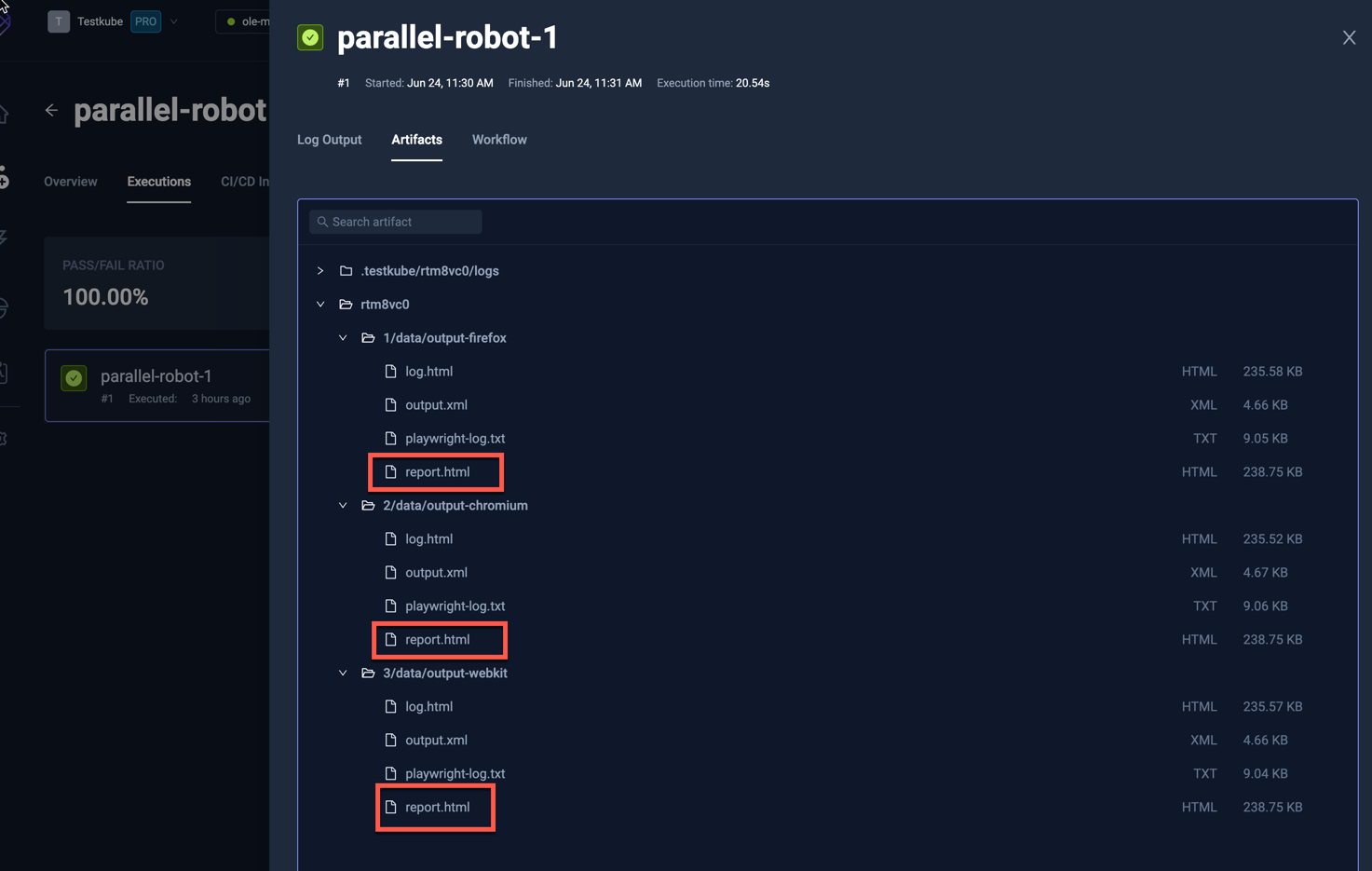Collapse the rtm8vc0 folder
1372x871 pixels.
320,304
